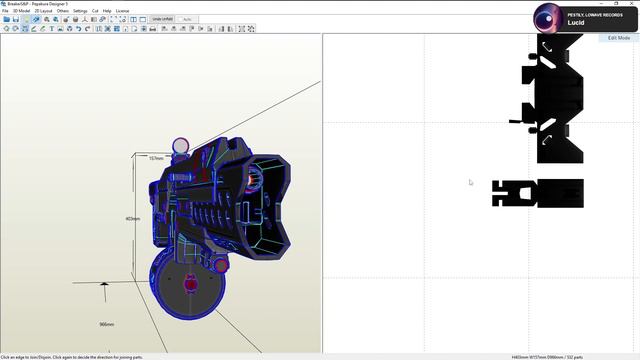Click the printer icon in the lower toolbar
This screenshot has width=640, height=360.
click(x=153, y=29)
